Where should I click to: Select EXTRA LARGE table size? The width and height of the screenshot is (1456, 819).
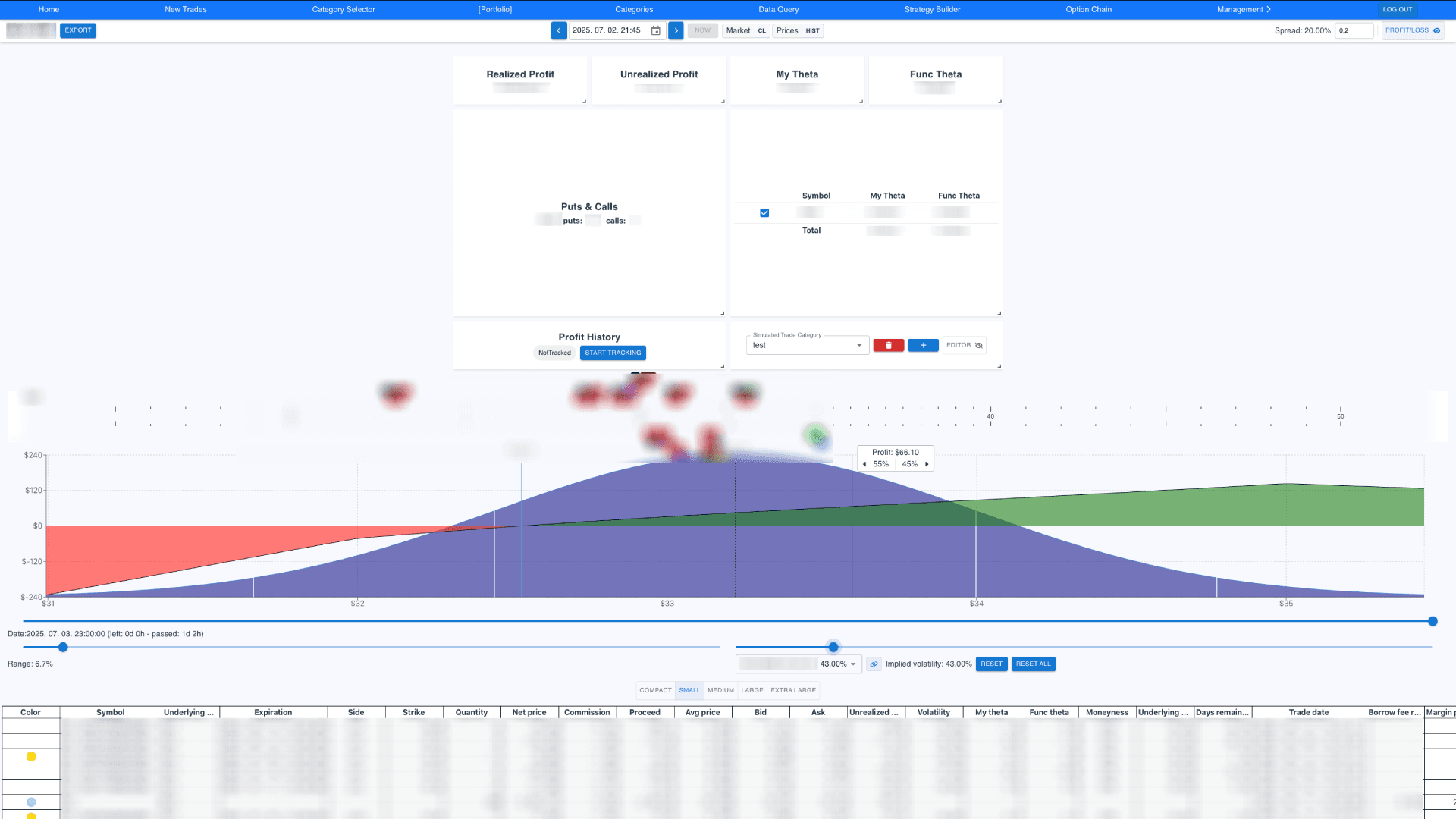(x=793, y=690)
